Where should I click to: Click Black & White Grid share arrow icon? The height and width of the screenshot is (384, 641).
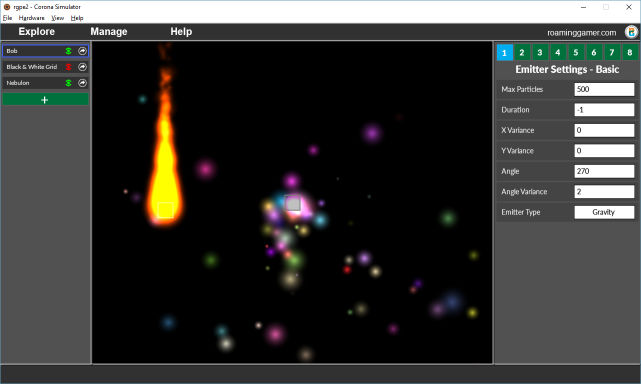(82, 67)
